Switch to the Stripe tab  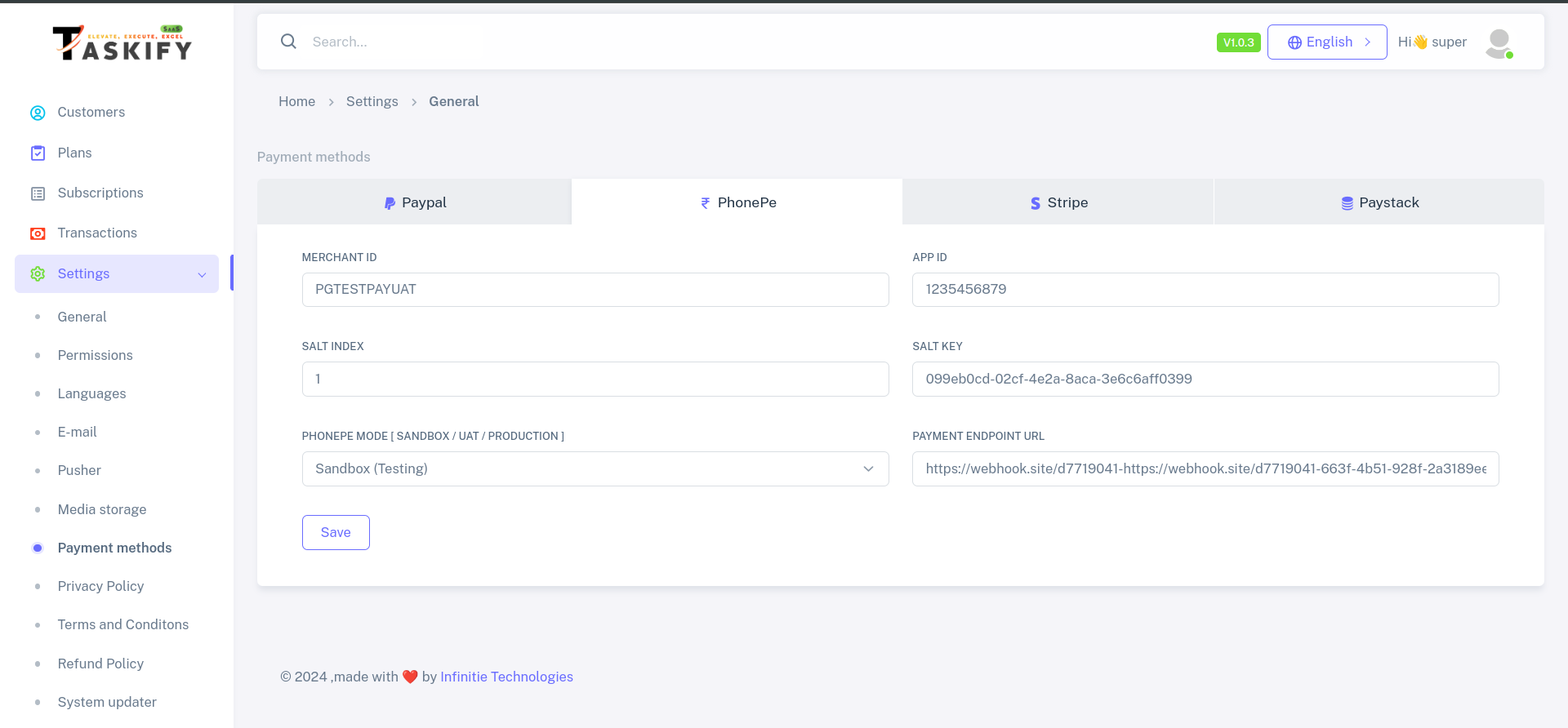pyautogui.click(x=1058, y=202)
